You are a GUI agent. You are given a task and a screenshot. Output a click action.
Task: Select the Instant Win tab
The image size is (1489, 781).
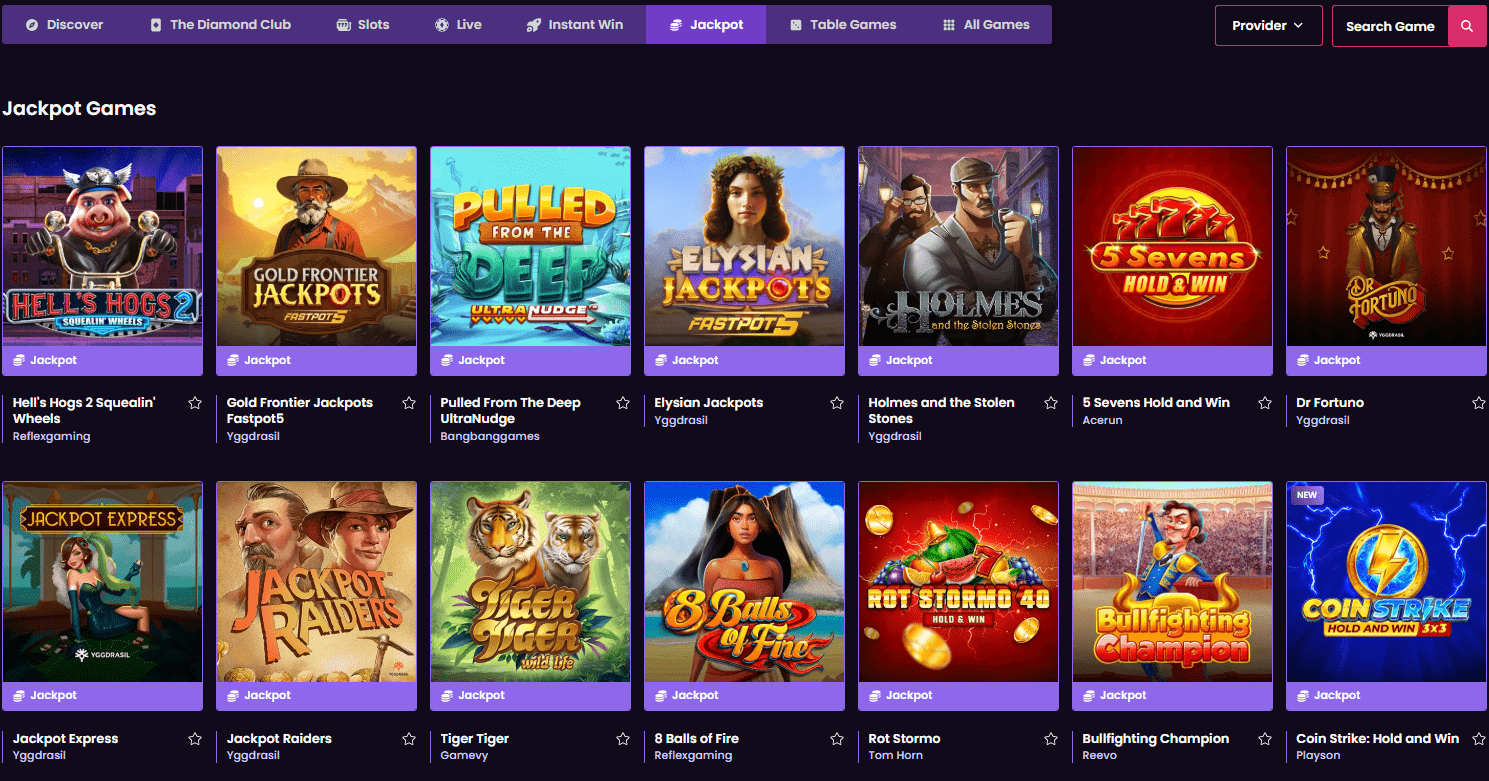coord(574,25)
